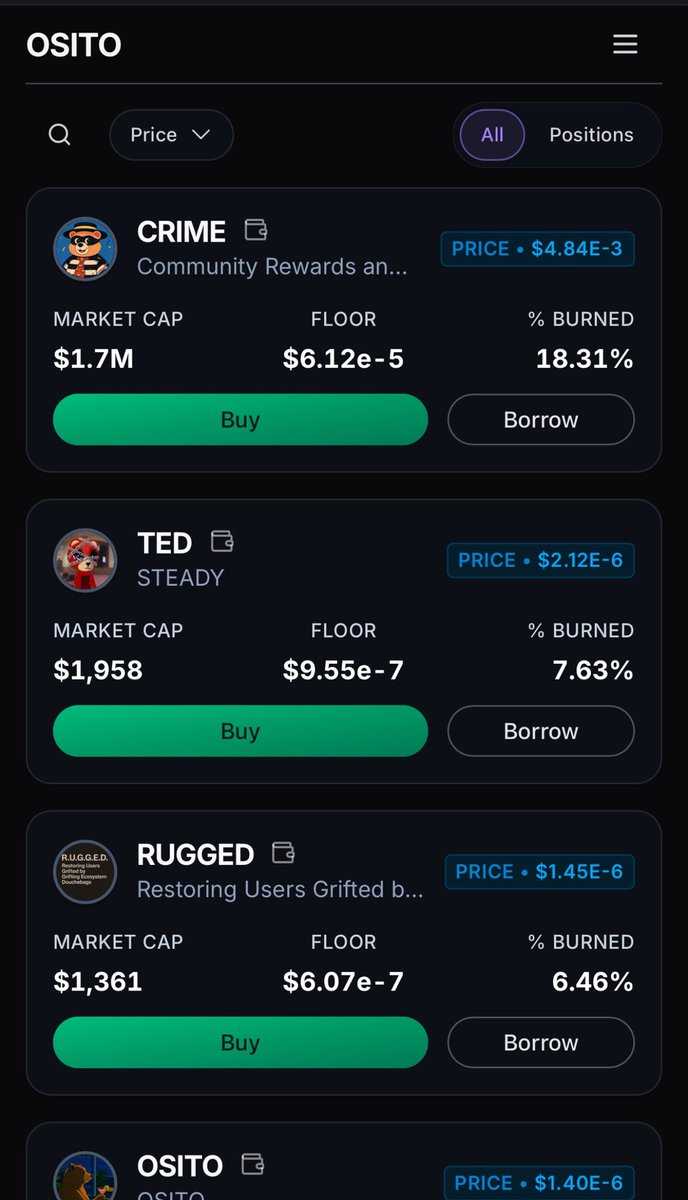Click the wallet icon beside OSITO token
Viewport: 688px width, 1200px height.
(253, 1164)
